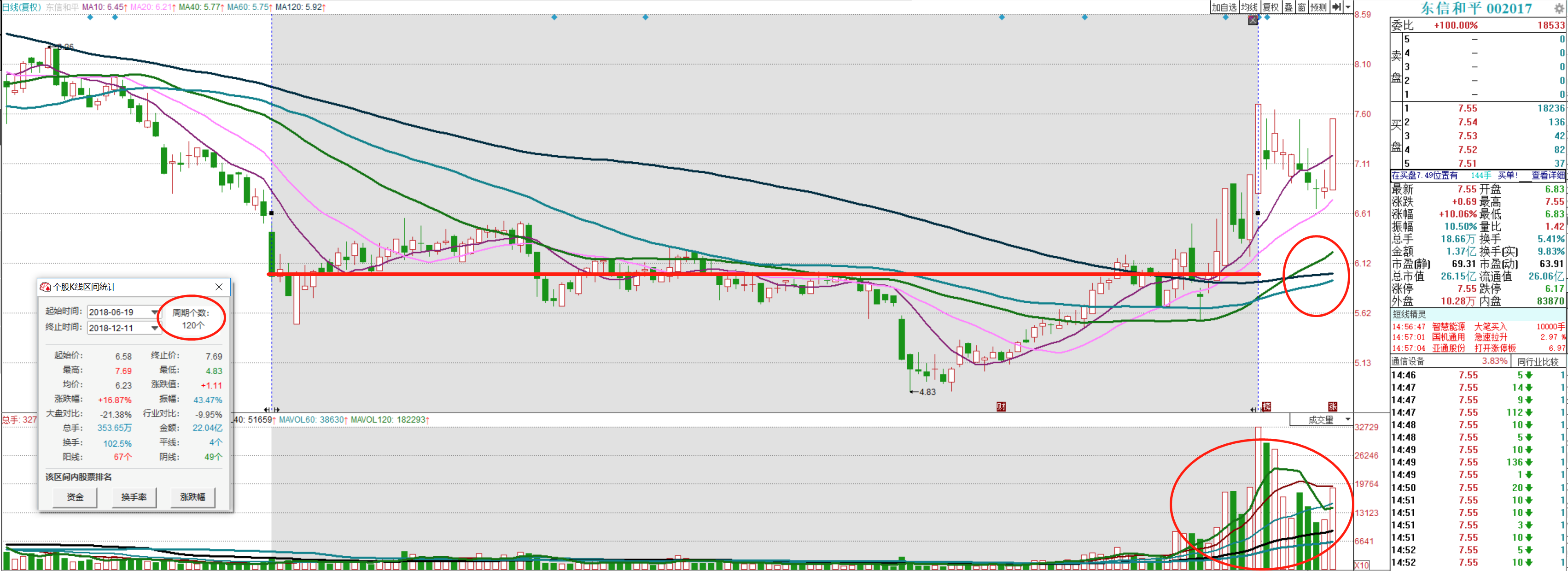The width and height of the screenshot is (1568, 571).
Task: Open the chart toolbar dropdown arrow next to 预测
Action: click(1348, 7)
